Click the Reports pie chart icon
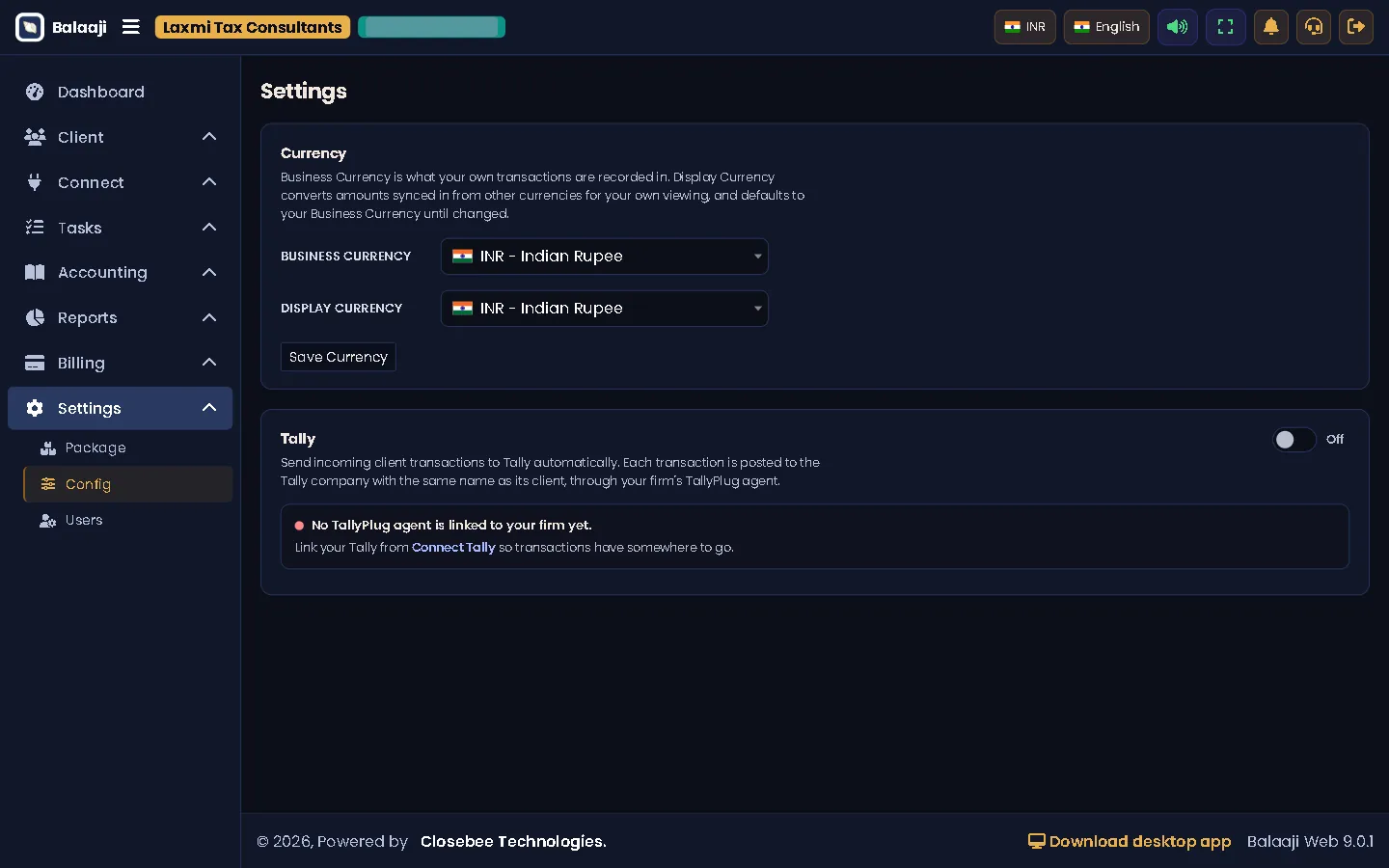1389x868 pixels. 35,317
